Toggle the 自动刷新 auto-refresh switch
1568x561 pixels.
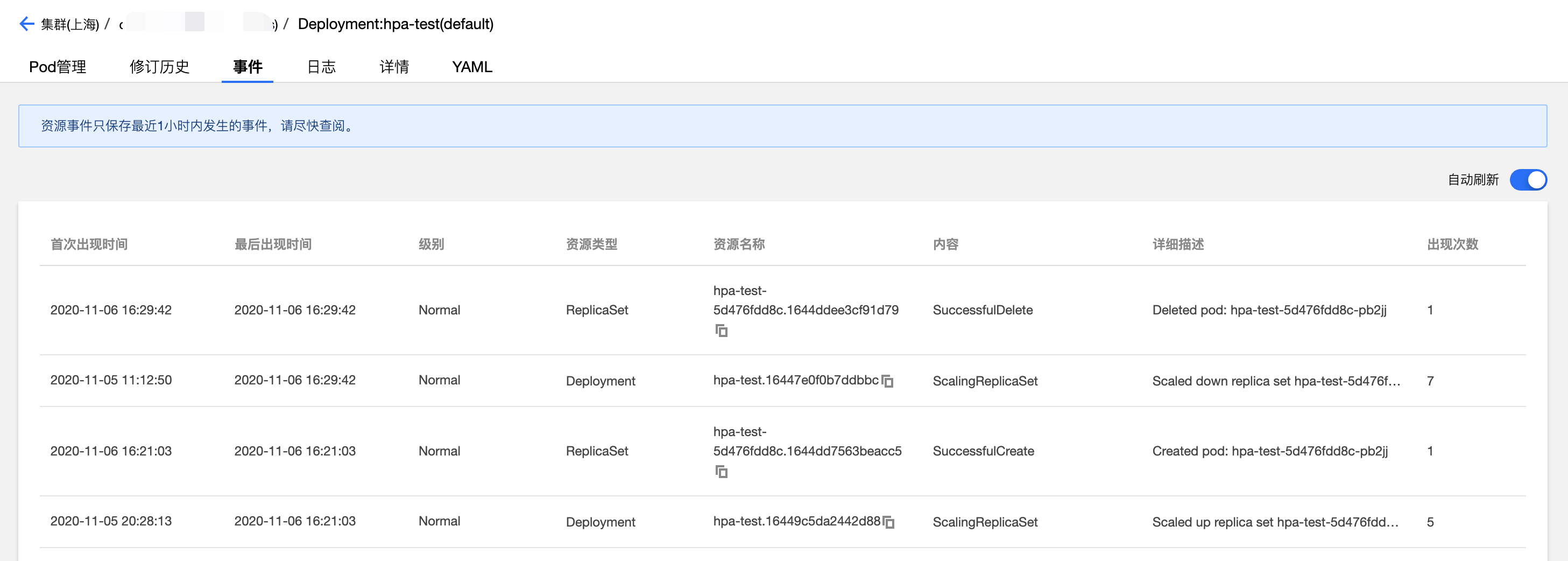click(1528, 180)
